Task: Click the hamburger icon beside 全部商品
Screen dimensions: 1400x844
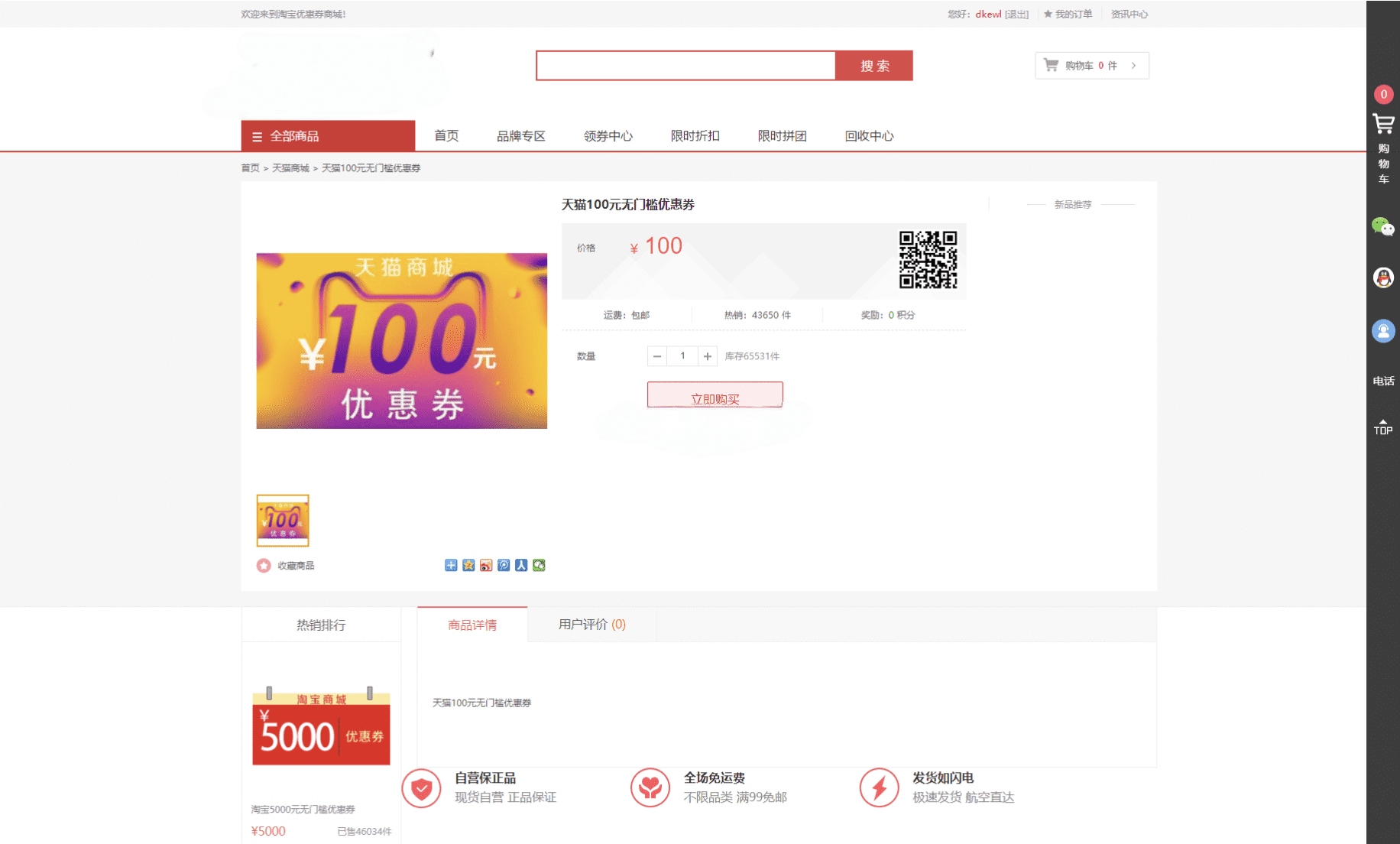Action: [257, 137]
